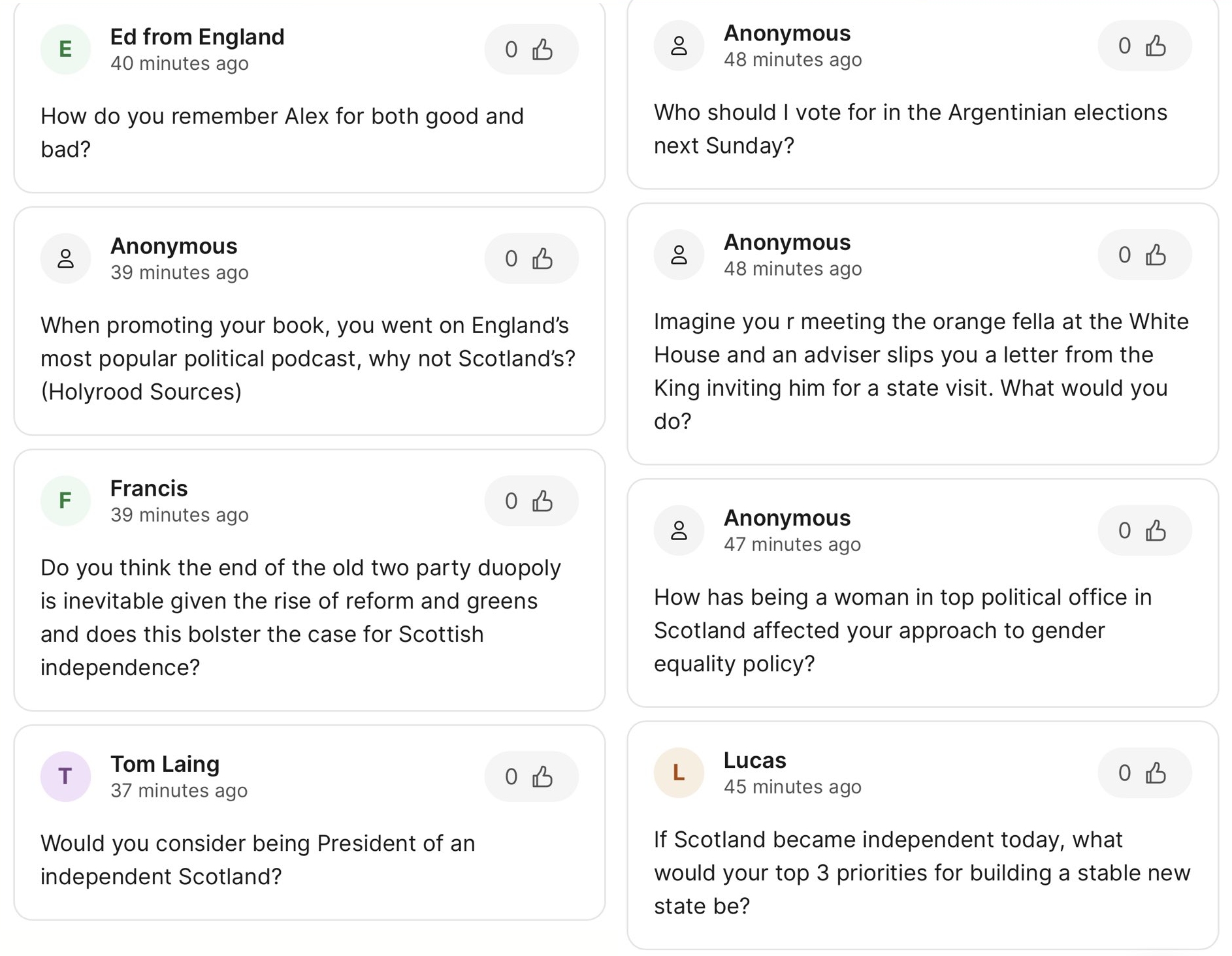Click Tom Laing's purple T avatar
Viewport: 1232px width, 956px height.
tap(65, 776)
